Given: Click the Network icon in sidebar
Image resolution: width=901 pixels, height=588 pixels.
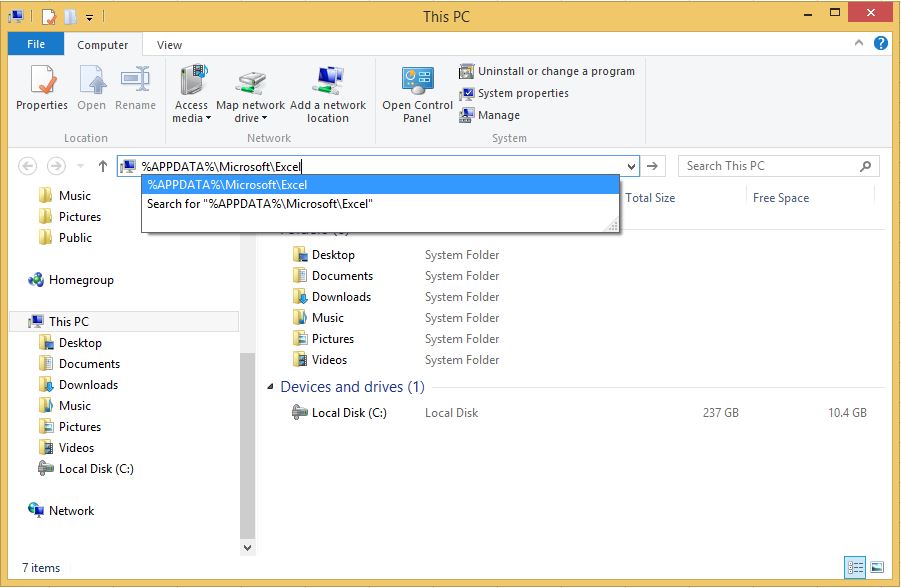Looking at the screenshot, I should pos(36,510).
